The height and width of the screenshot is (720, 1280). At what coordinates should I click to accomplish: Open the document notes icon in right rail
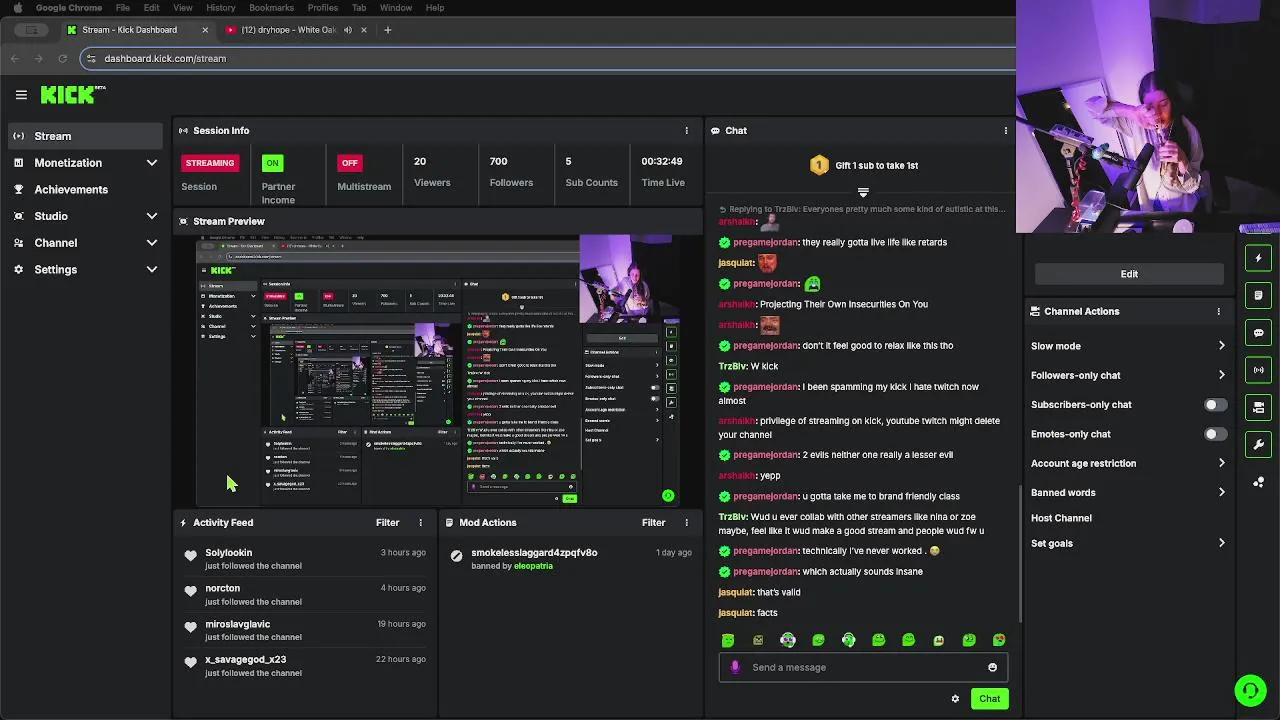pyautogui.click(x=1259, y=295)
